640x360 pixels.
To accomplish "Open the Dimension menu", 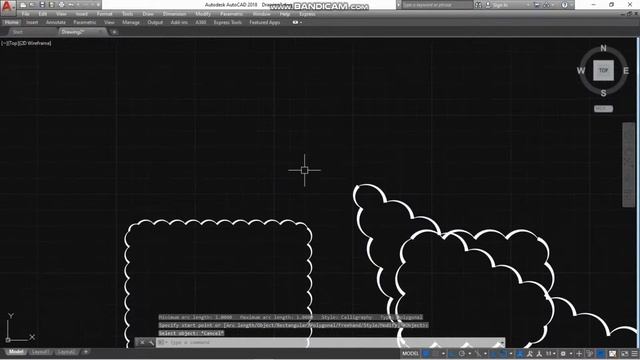I will pyautogui.click(x=175, y=14).
